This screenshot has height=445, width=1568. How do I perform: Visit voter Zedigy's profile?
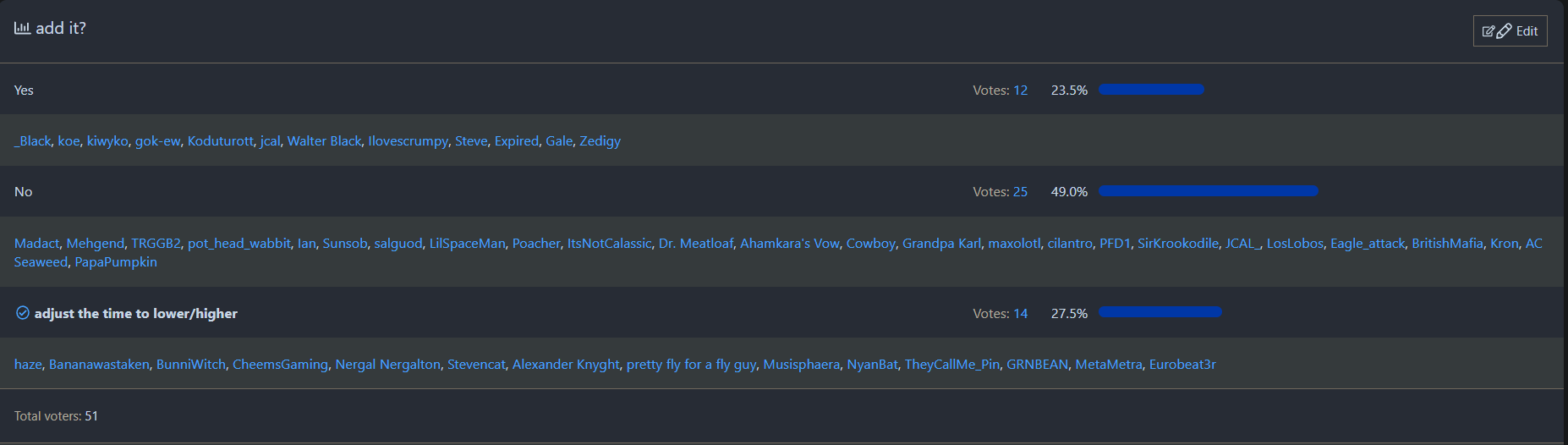click(600, 141)
